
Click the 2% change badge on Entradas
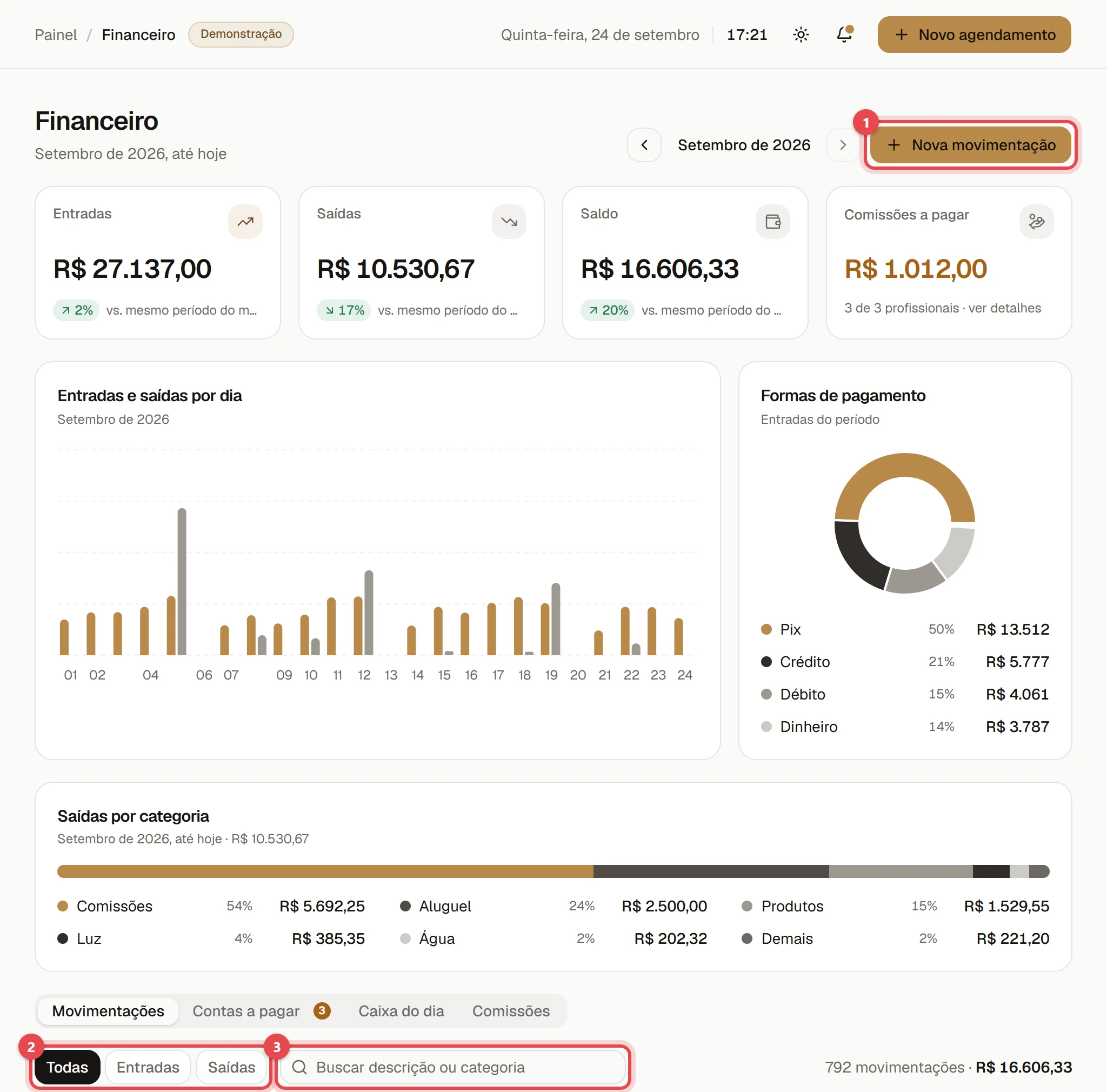point(77,310)
